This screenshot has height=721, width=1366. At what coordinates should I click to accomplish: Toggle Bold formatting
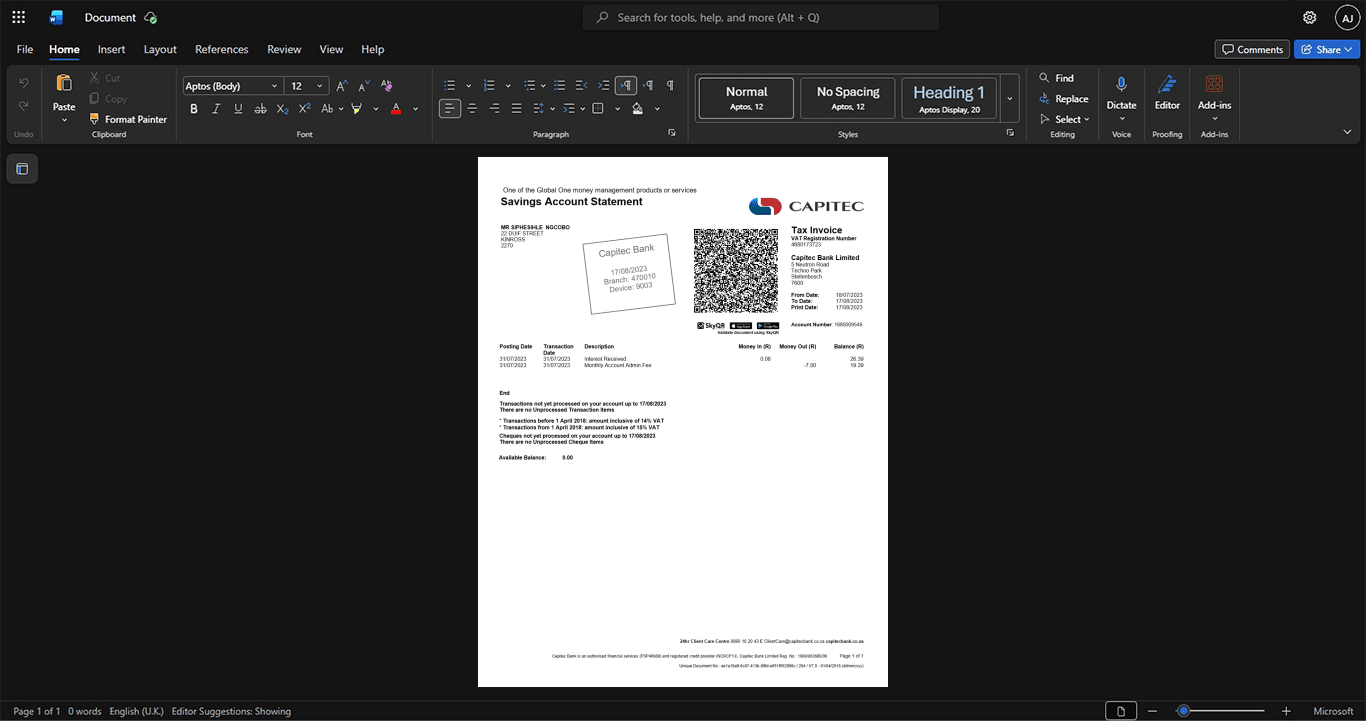[194, 108]
